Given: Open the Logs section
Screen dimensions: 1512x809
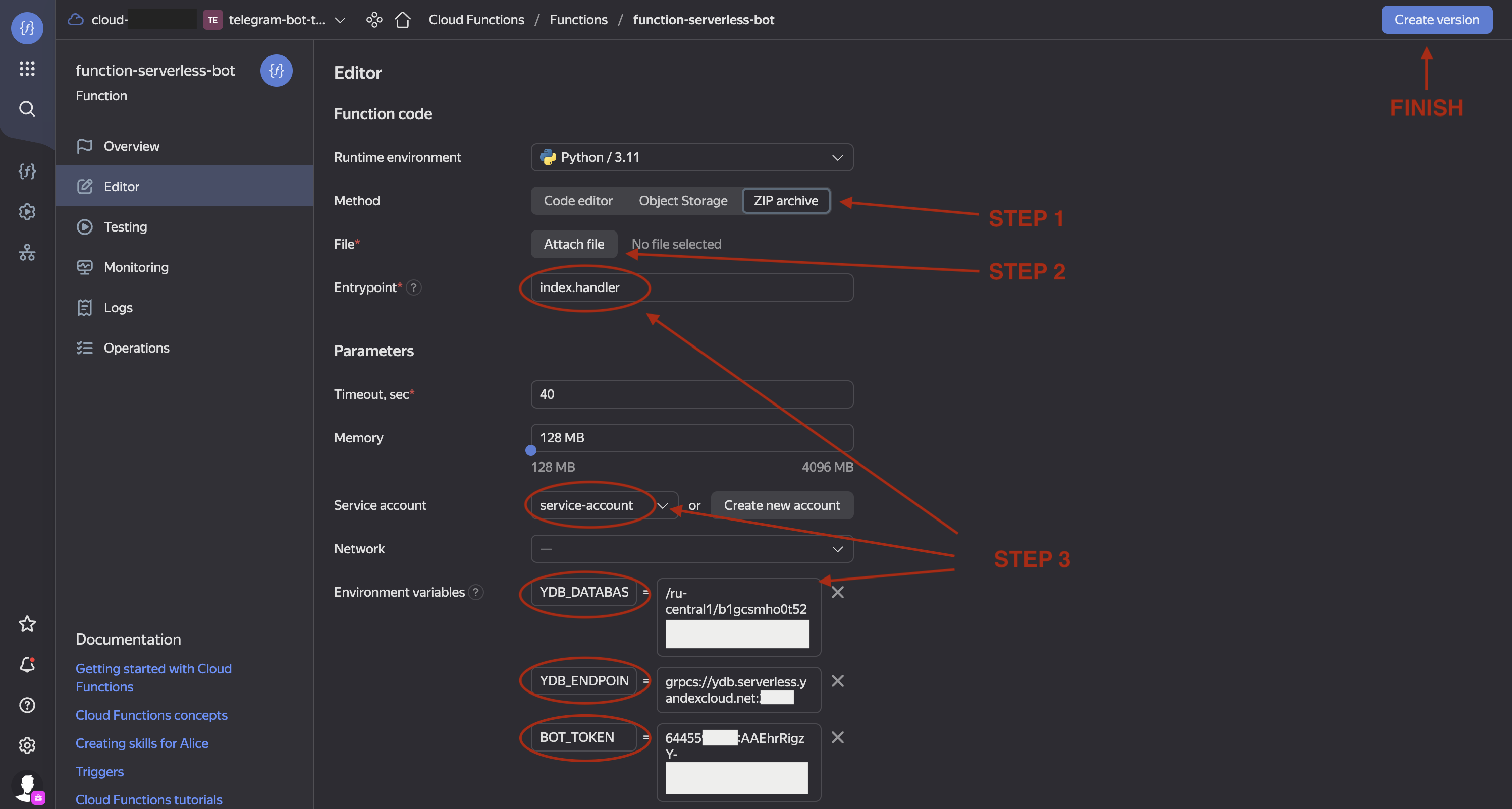Looking at the screenshot, I should [118, 307].
